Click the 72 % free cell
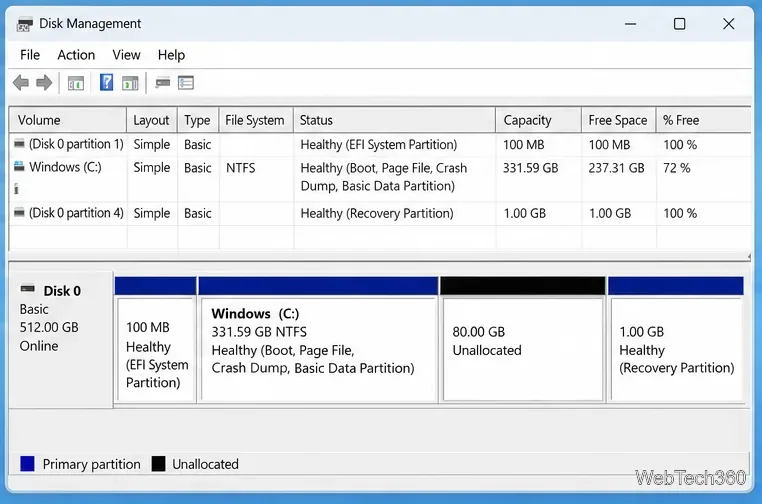Image resolution: width=762 pixels, height=504 pixels. [x=676, y=168]
